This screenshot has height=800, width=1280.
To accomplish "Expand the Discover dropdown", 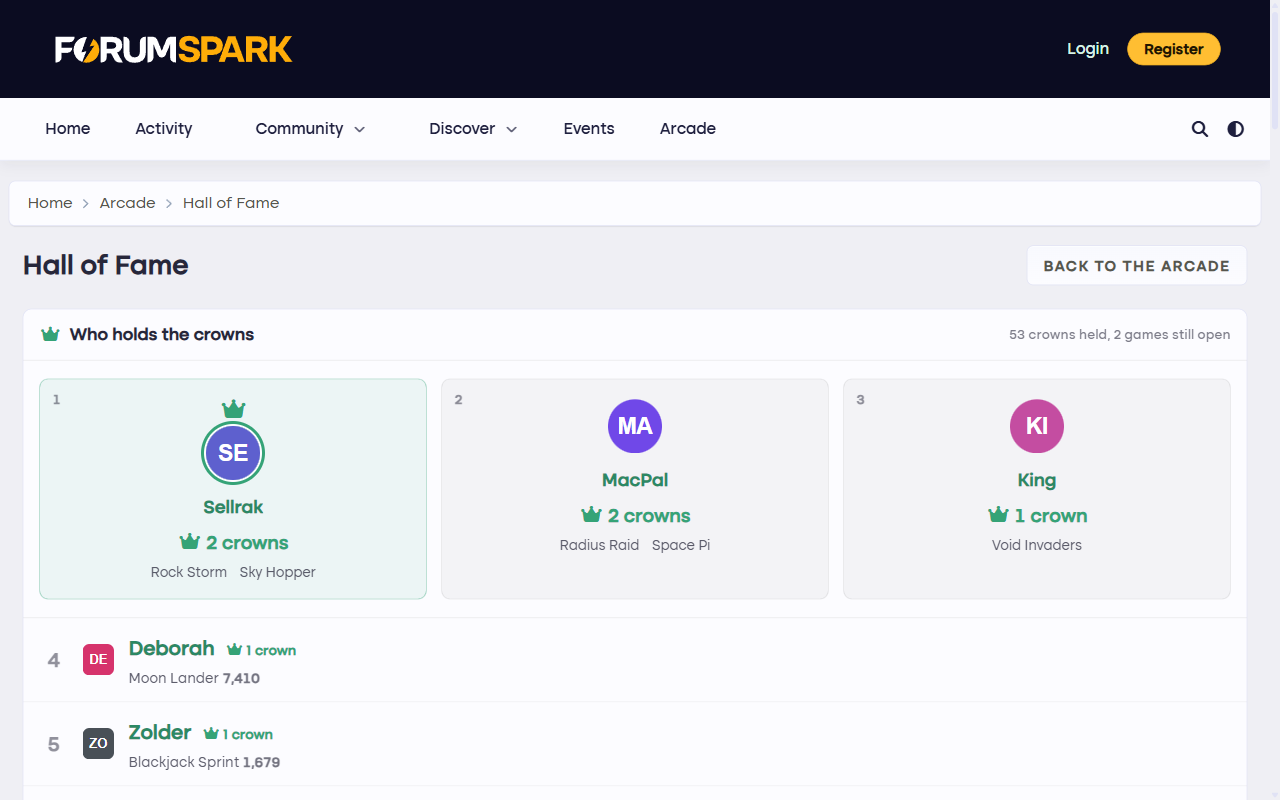I will (473, 129).
